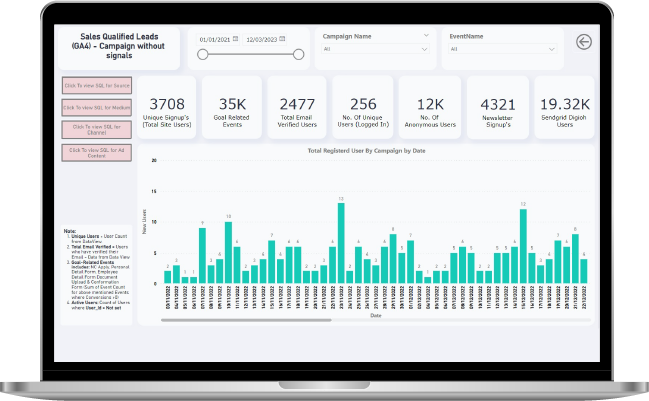Screen dimensions: 649x401
Task: Click 'Click To view SQL for Channel' button
Action: (97, 130)
